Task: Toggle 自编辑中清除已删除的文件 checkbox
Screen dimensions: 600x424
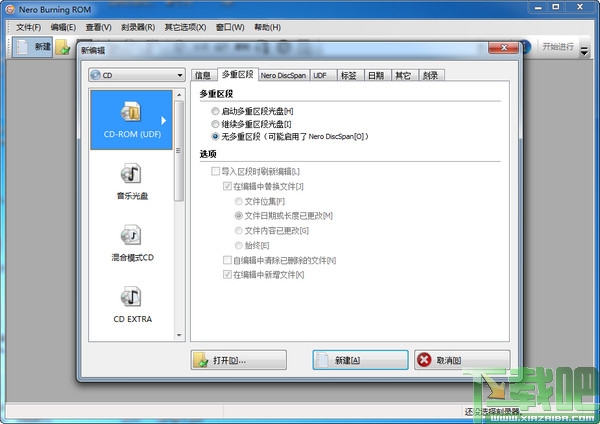Action: tap(227, 260)
